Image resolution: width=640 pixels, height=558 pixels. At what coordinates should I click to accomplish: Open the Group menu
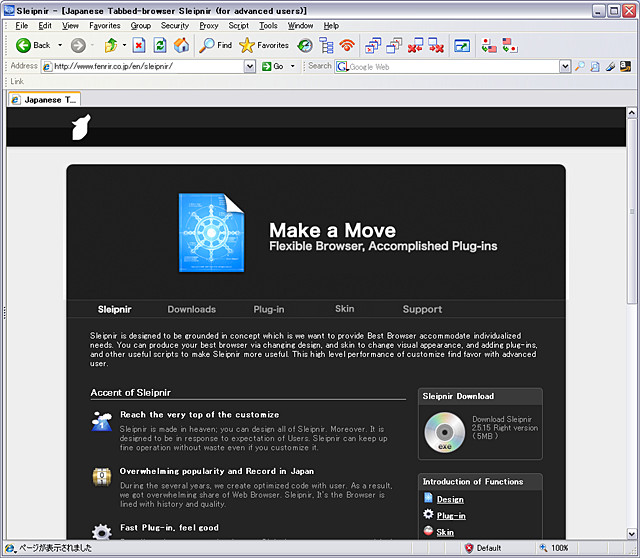(141, 26)
